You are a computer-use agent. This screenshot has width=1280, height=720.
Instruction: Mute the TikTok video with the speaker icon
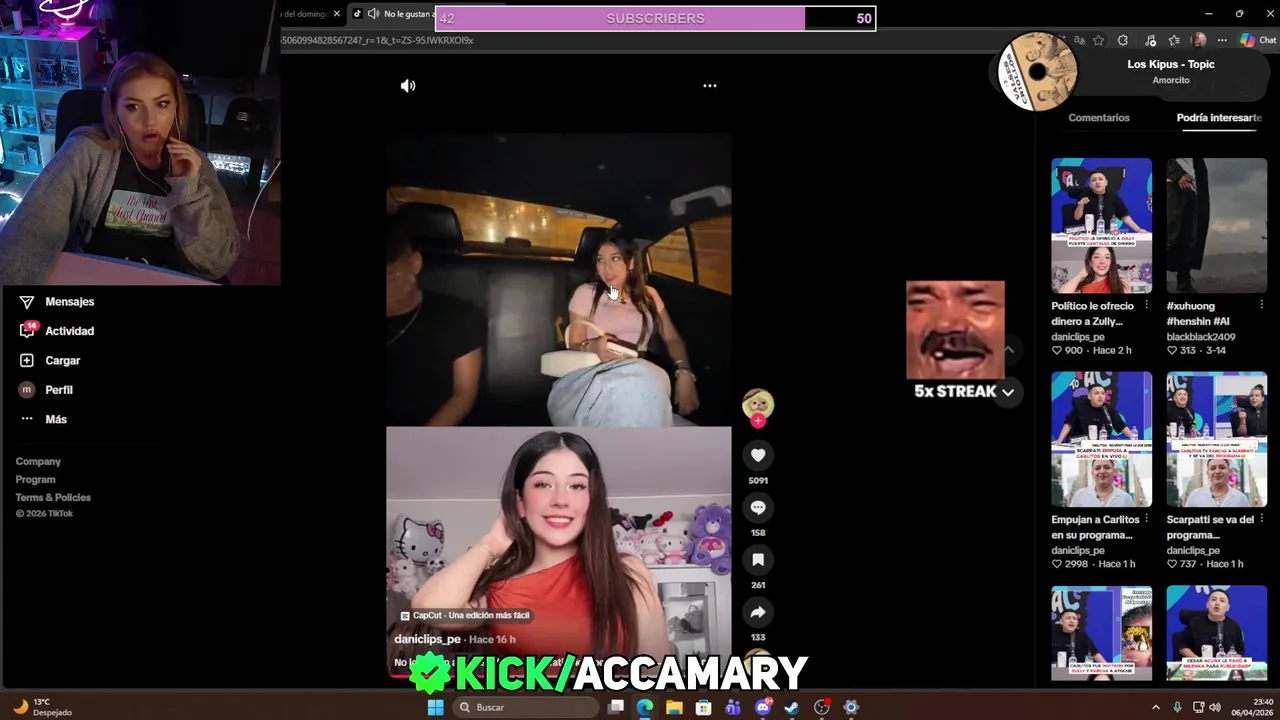pyautogui.click(x=408, y=86)
